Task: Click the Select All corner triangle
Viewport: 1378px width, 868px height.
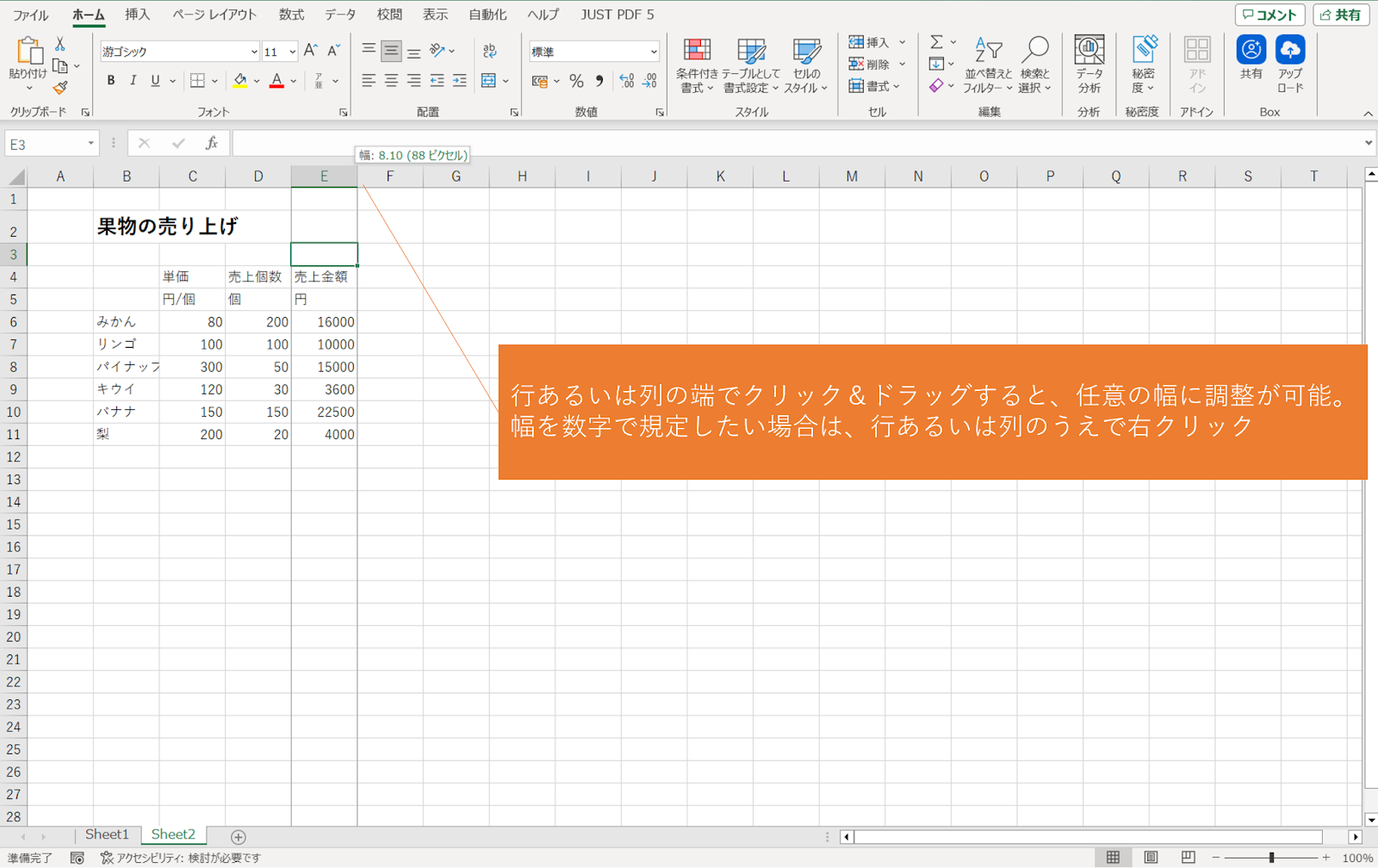Action: tap(16, 177)
